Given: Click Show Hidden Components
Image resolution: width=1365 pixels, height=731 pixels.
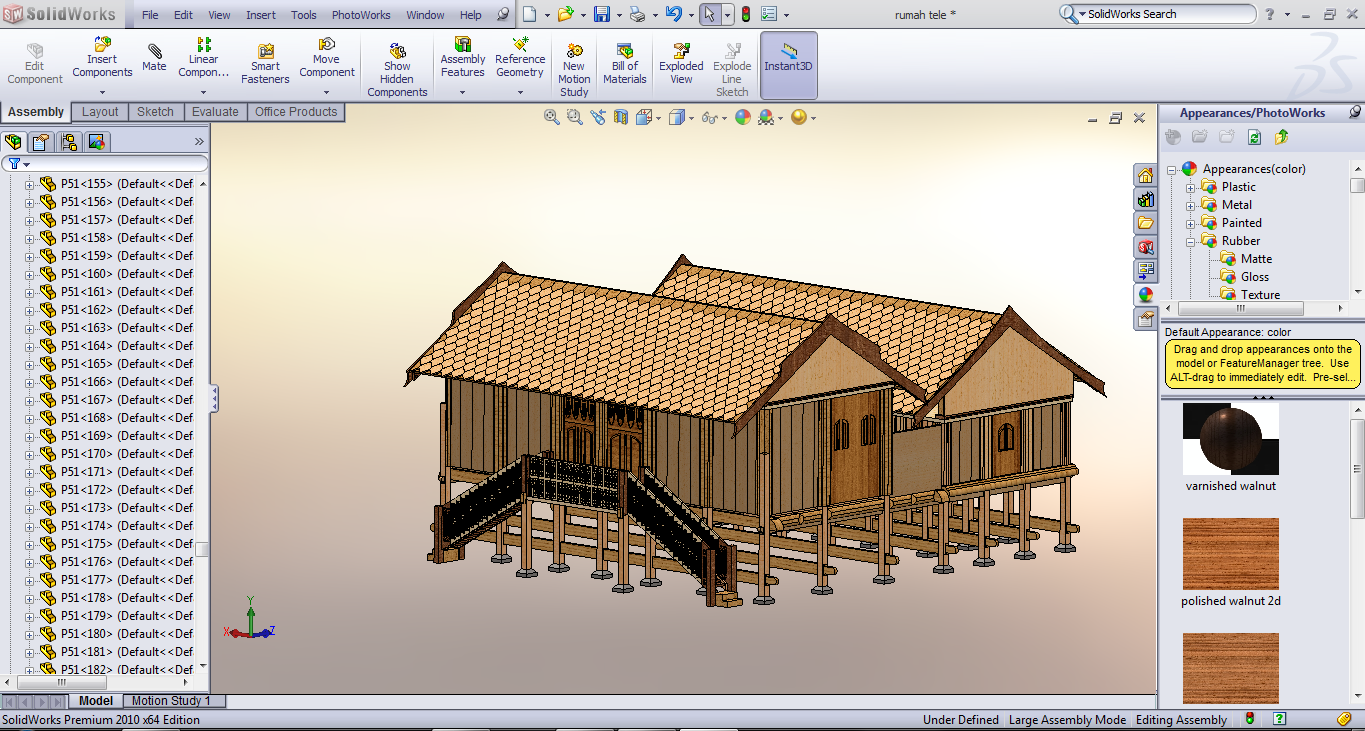Looking at the screenshot, I should [x=397, y=70].
